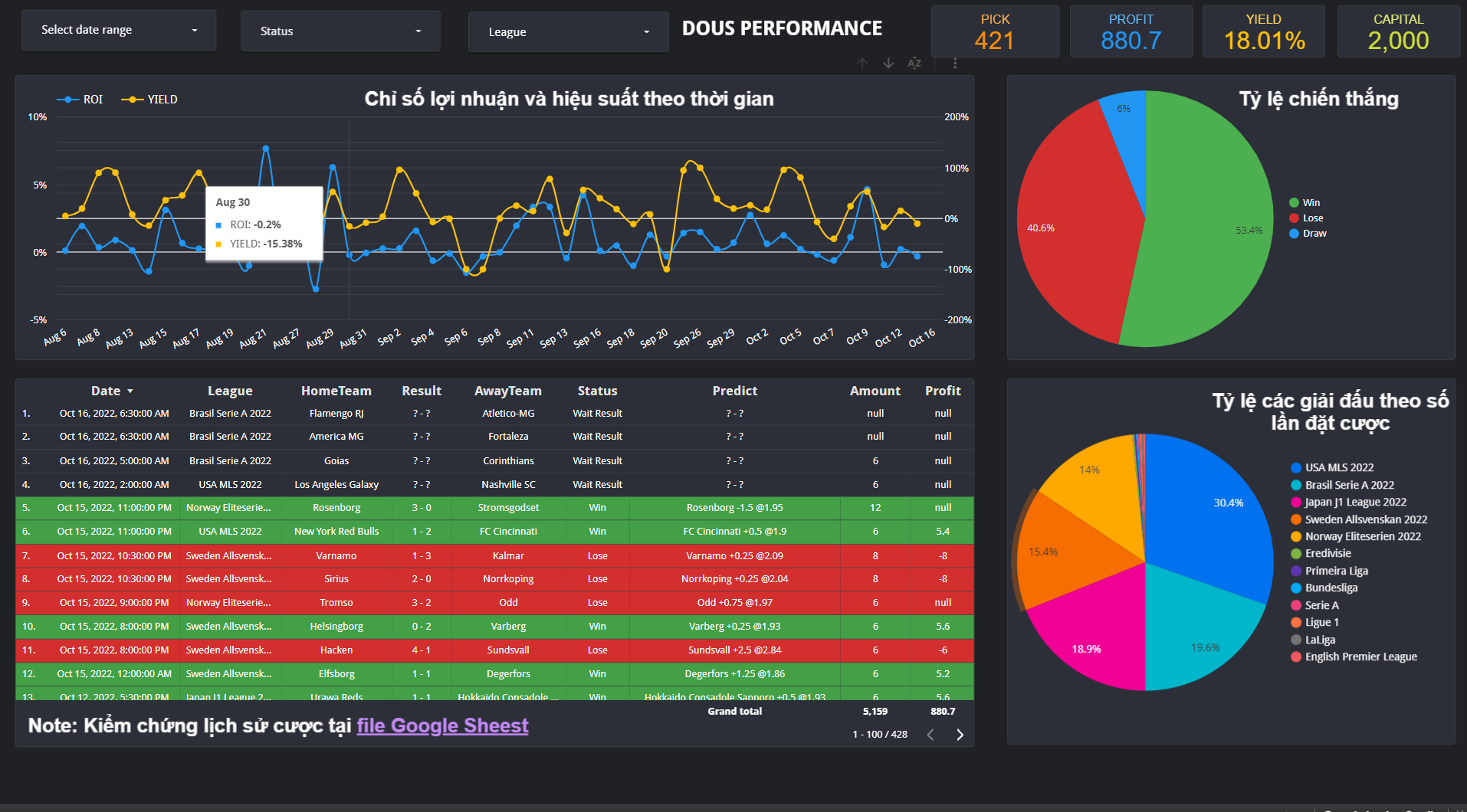Toggle the ROI series in legend
1467x812 pixels.
coord(80,100)
